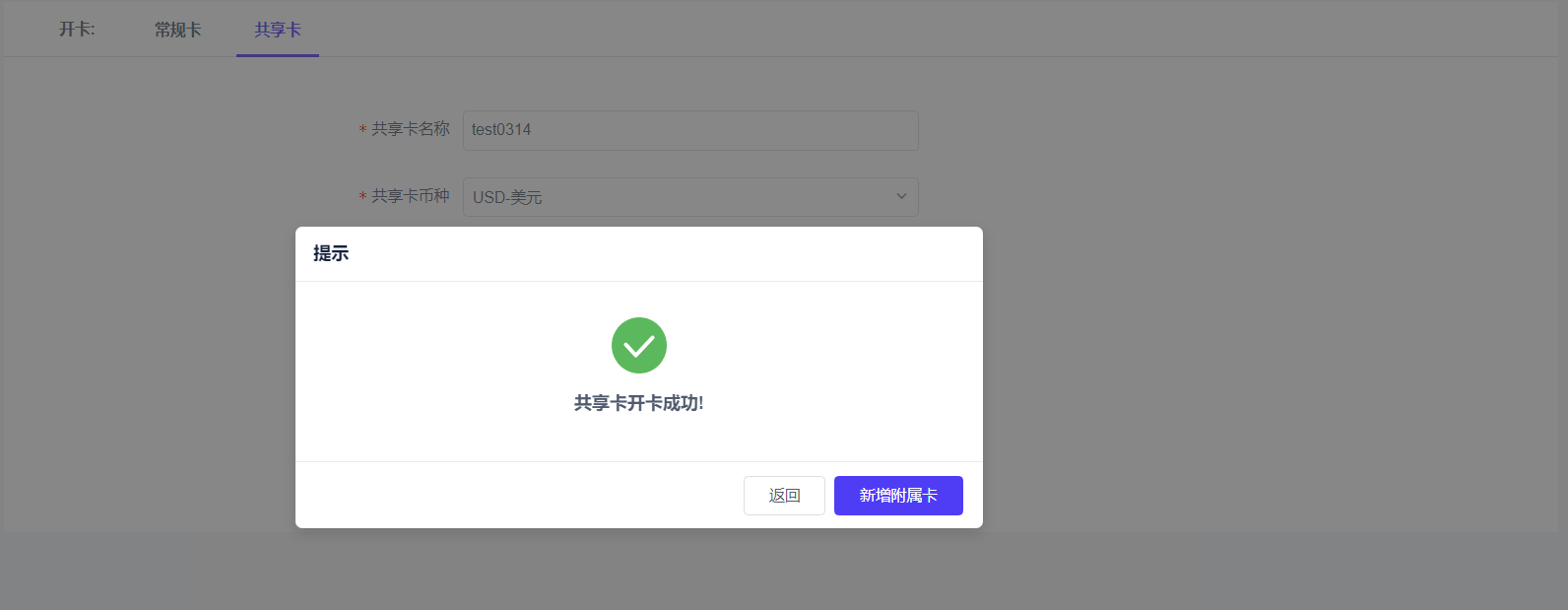Open the 共享卡币种 USD-美元 dropdown
The height and width of the screenshot is (610, 1568).
click(x=690, y=197)
